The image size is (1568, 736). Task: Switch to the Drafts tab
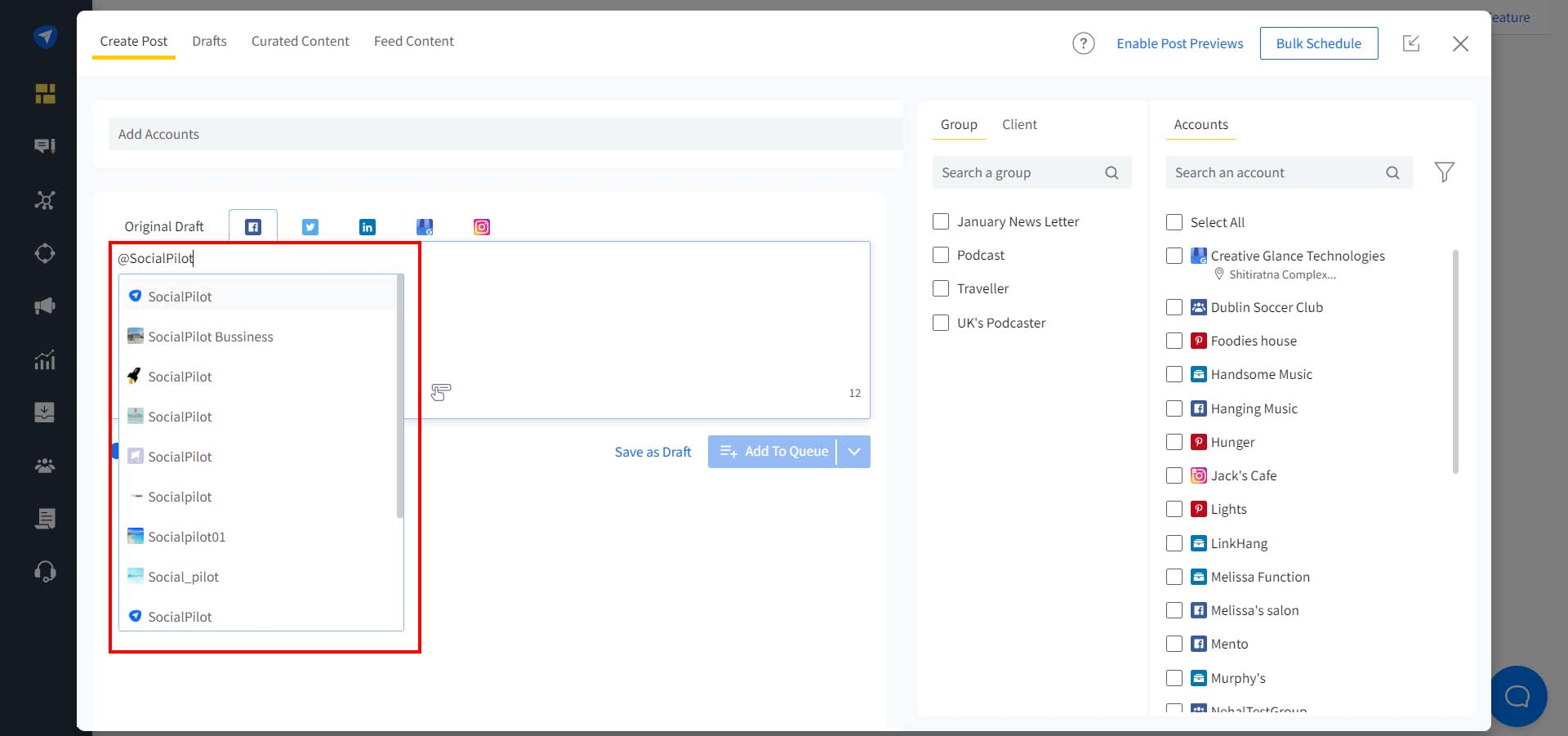coord(209,41)
